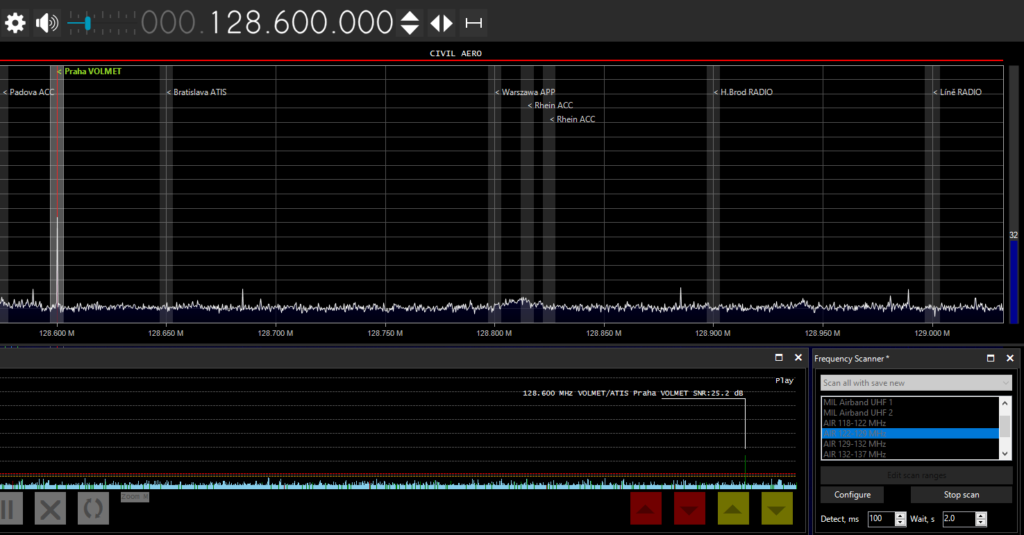1024x535 pixels.
Task: Click the red up arrow button
Action: point(646,509)
